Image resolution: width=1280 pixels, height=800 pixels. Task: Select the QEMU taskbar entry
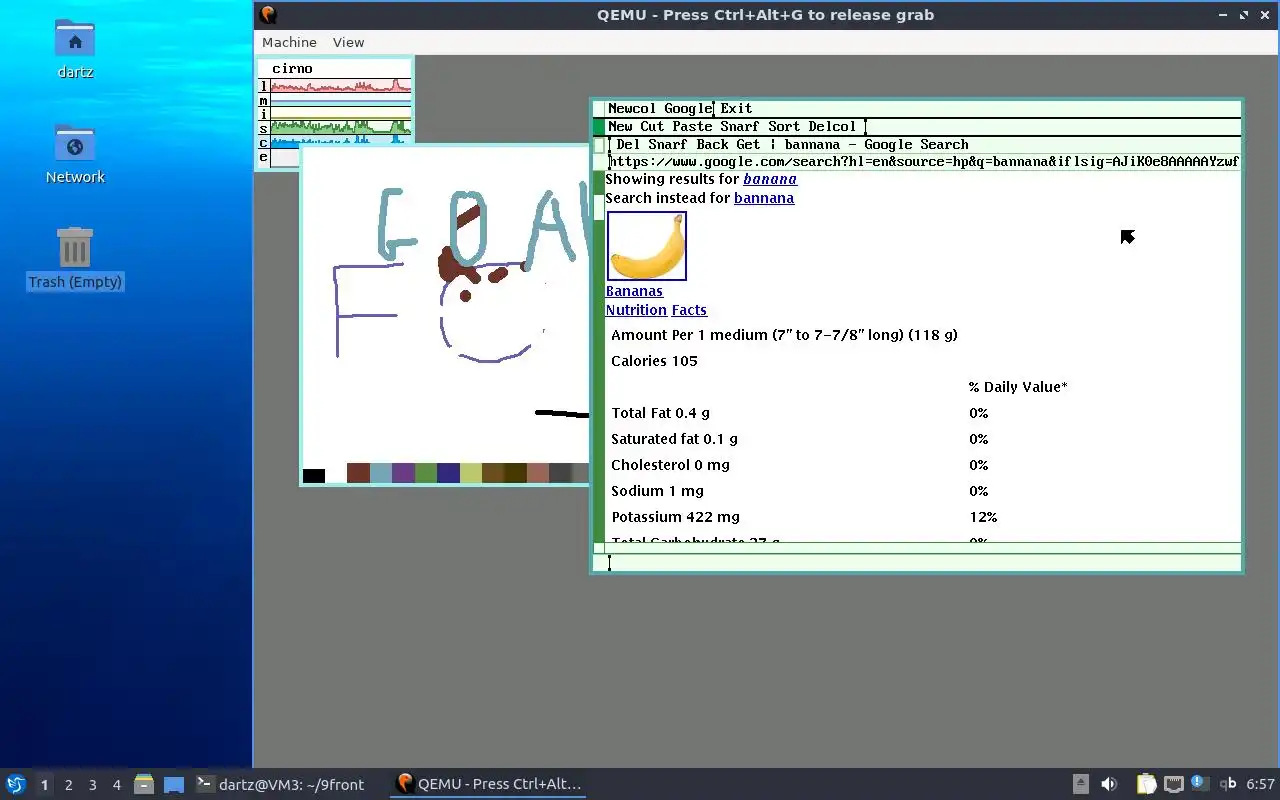pyautogui.click(x=488, y=785)
